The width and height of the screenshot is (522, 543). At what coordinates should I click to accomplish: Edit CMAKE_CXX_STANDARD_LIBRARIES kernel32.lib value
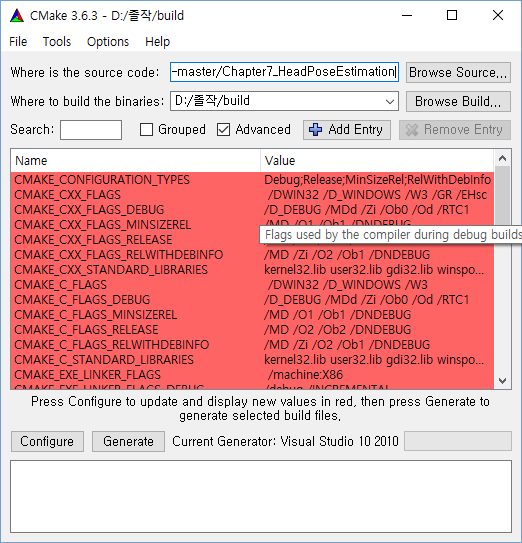tap(377, 270)
